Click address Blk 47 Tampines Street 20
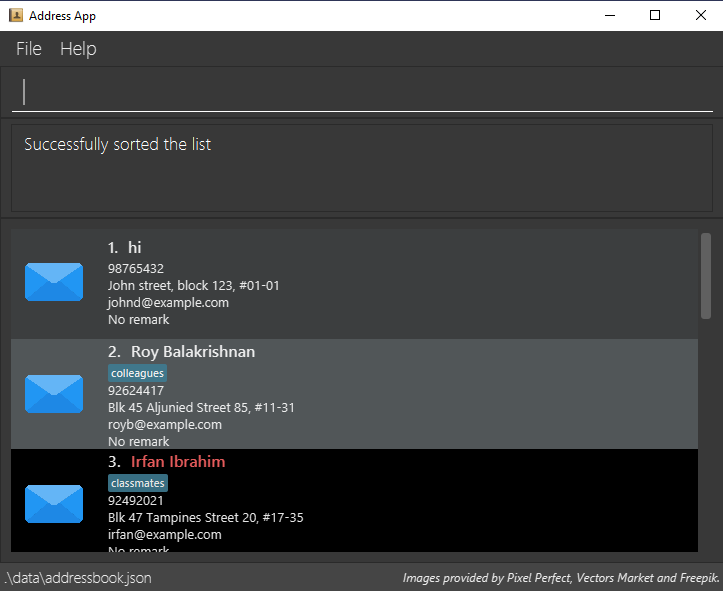The image size is (723, 591). (x=206, y=518)
